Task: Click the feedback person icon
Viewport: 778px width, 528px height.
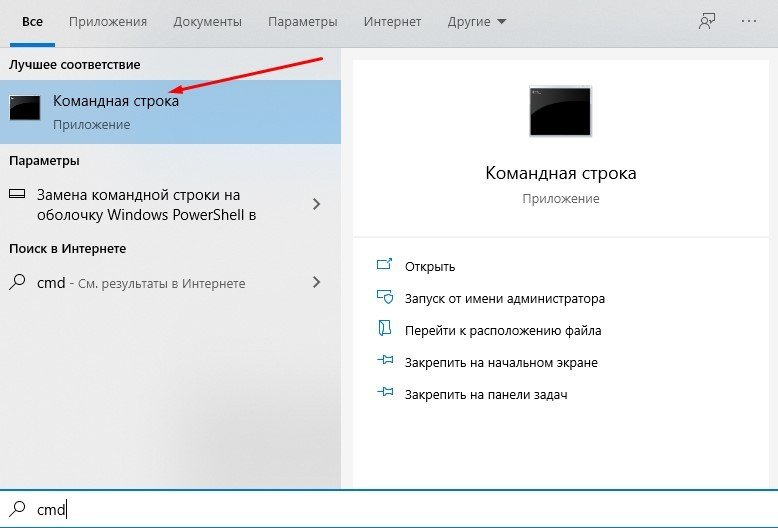Action: tap(707, 21)
